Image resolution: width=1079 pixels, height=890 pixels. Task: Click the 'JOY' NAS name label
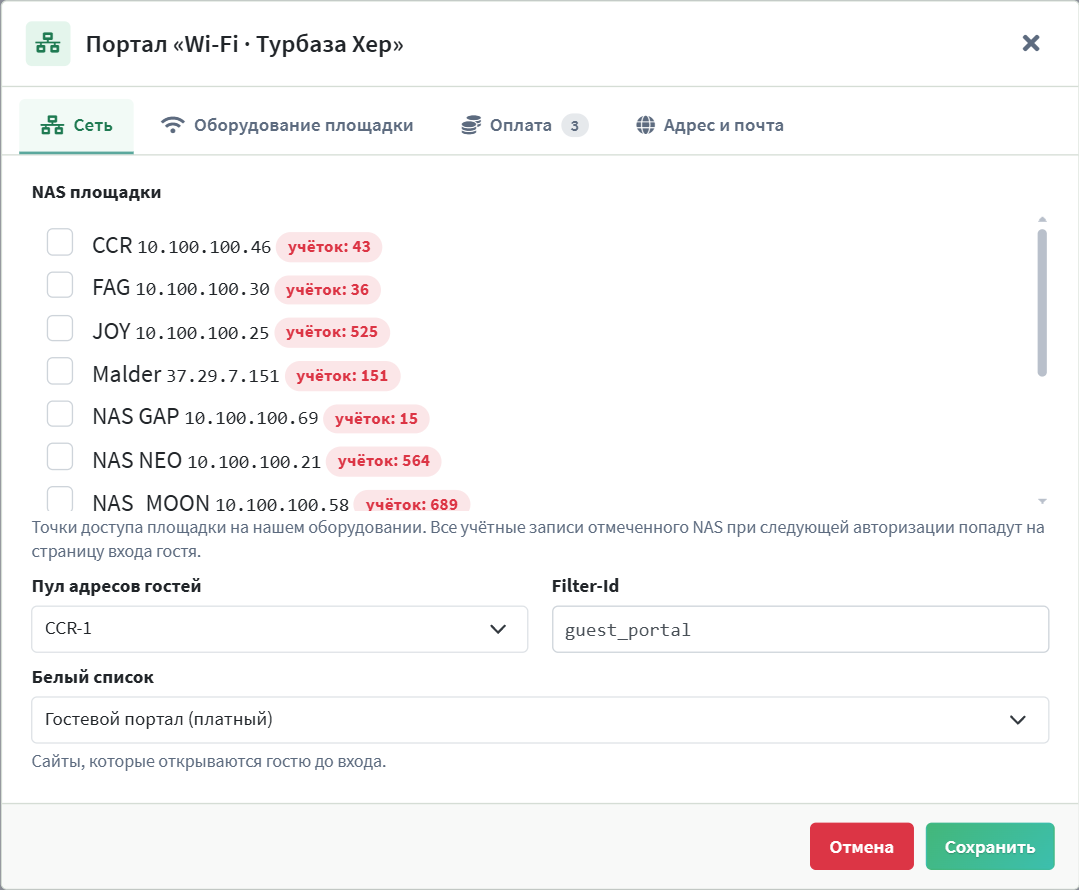[x=111, y=332]
